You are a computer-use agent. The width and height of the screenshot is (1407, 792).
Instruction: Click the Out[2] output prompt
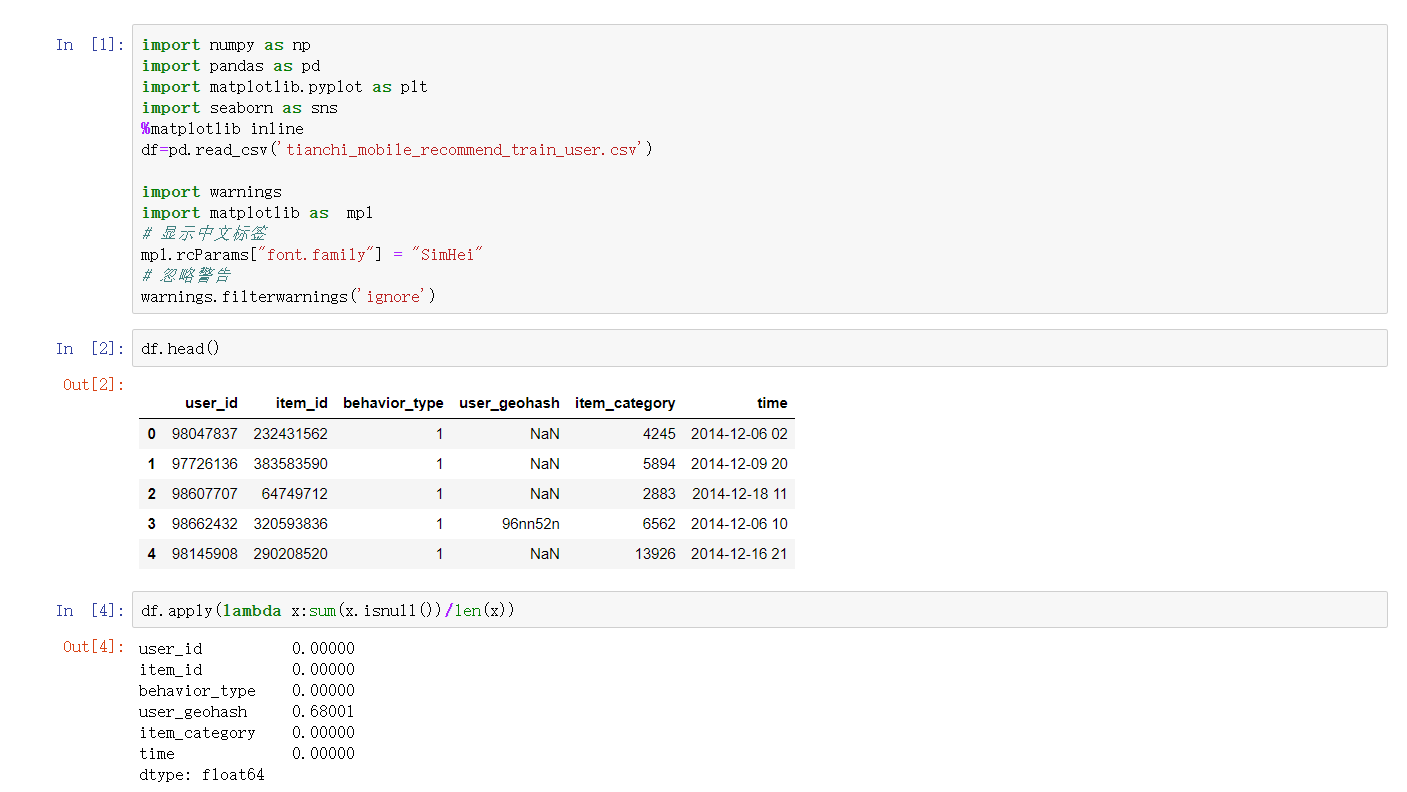point(94,384)
